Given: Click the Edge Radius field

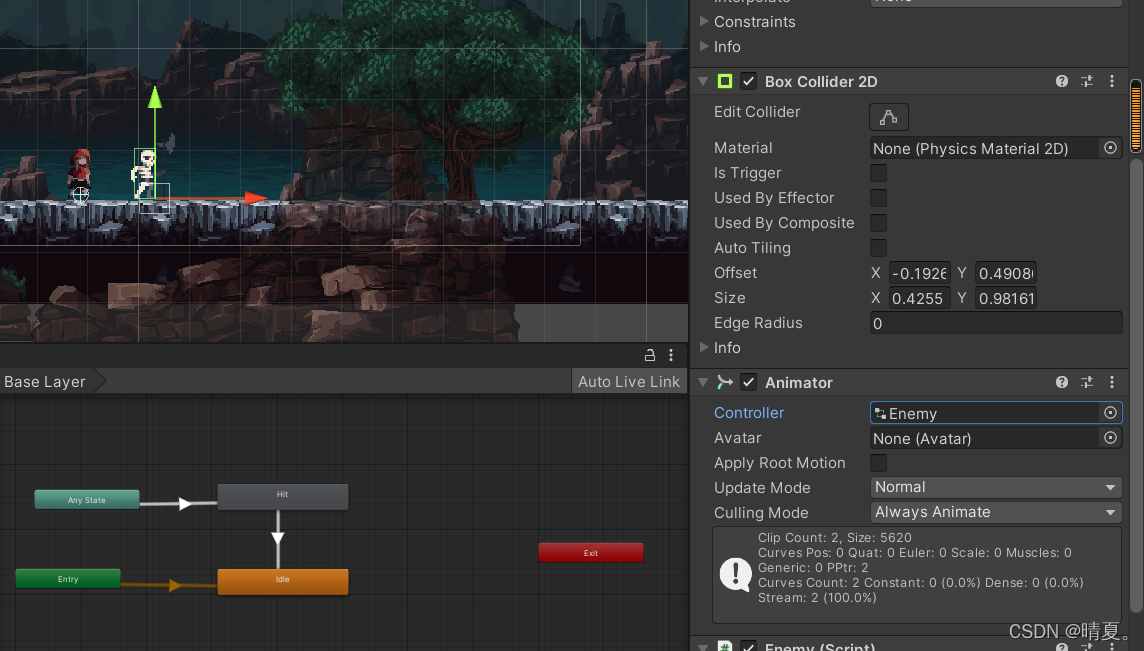Looking at the screenshot, I should click(x=996, y=323).
